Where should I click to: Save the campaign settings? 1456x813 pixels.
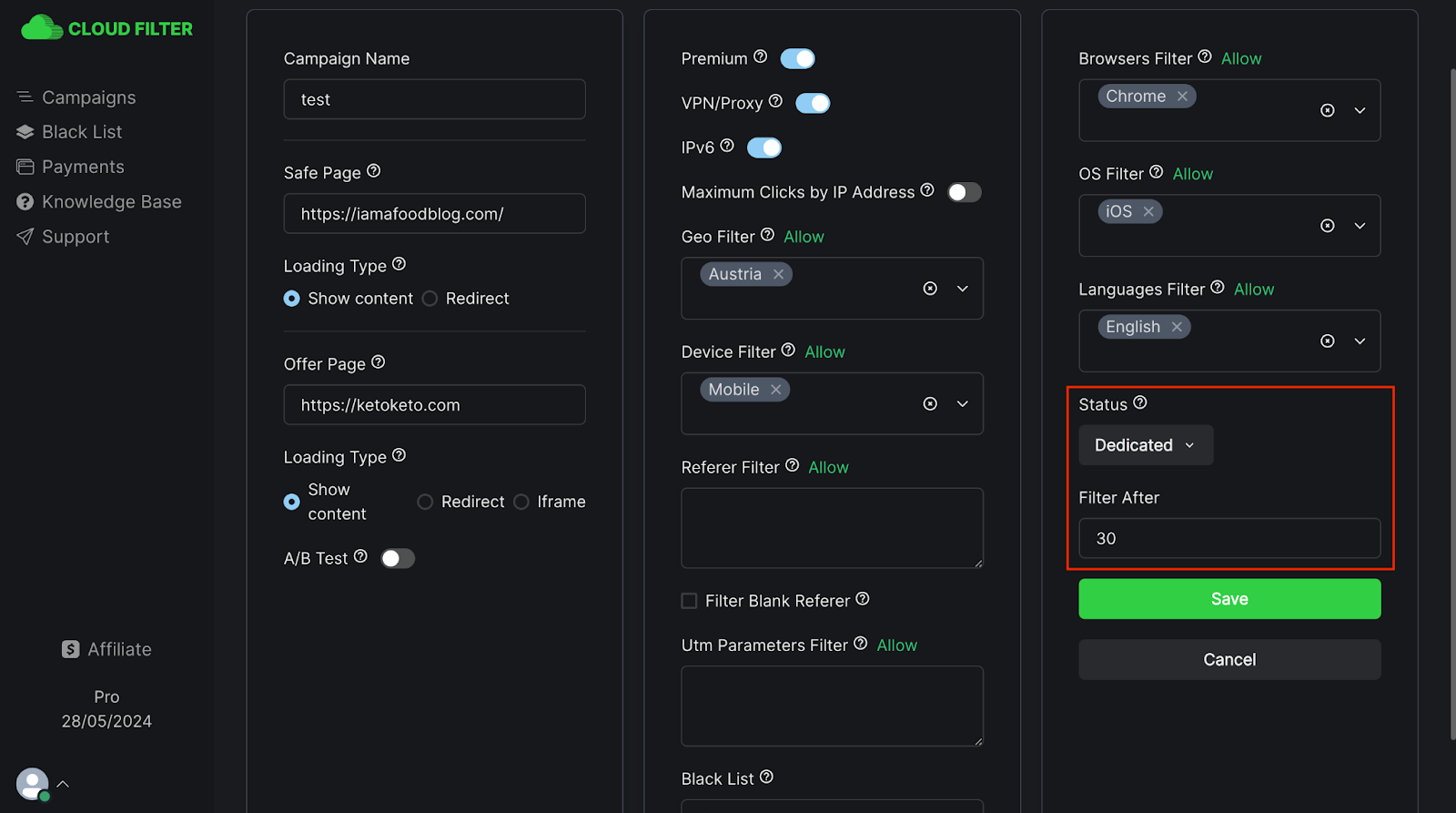1228,599
